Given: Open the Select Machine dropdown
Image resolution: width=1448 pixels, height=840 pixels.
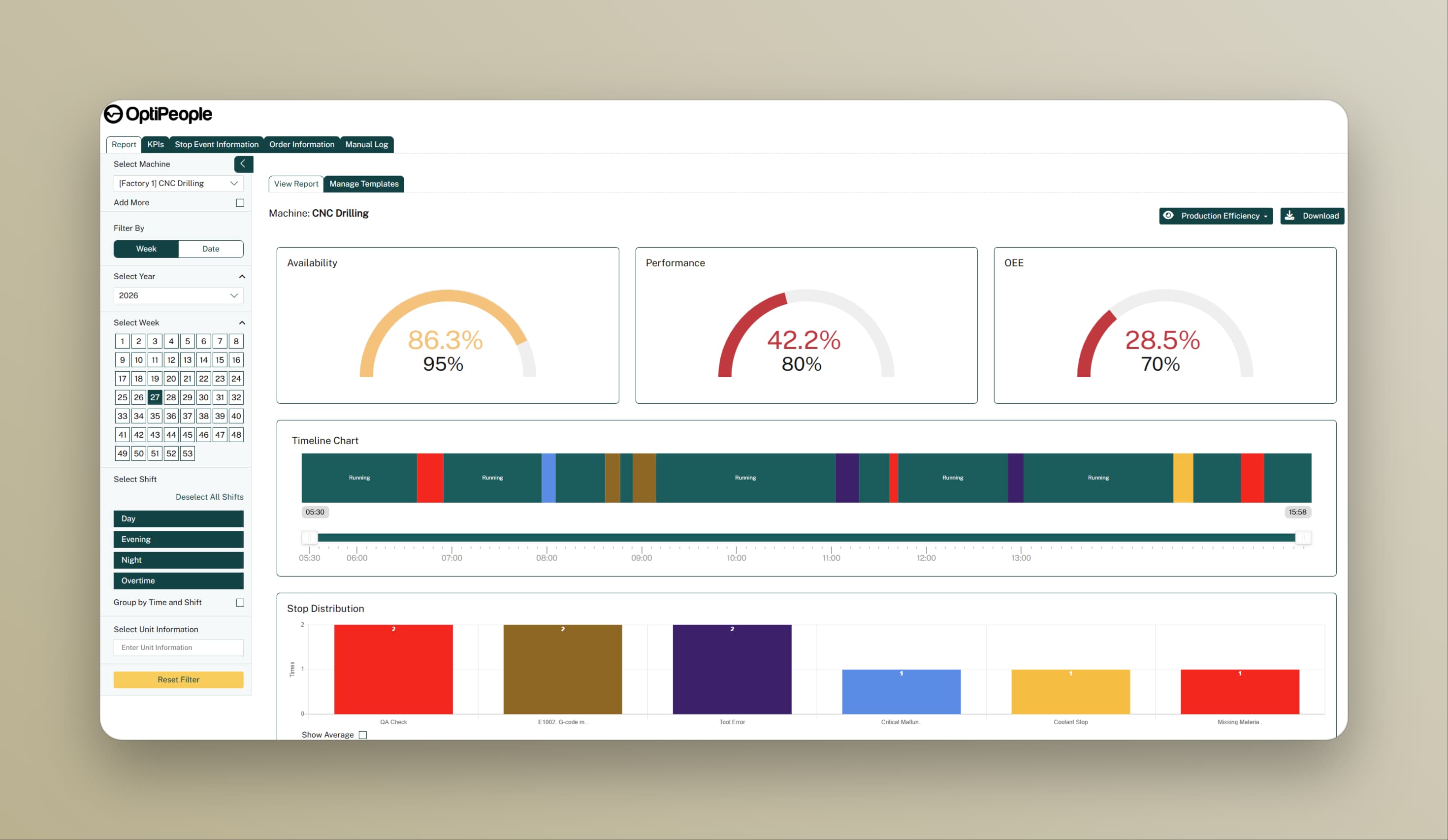Looking at the screenshot, I should 178,183.
